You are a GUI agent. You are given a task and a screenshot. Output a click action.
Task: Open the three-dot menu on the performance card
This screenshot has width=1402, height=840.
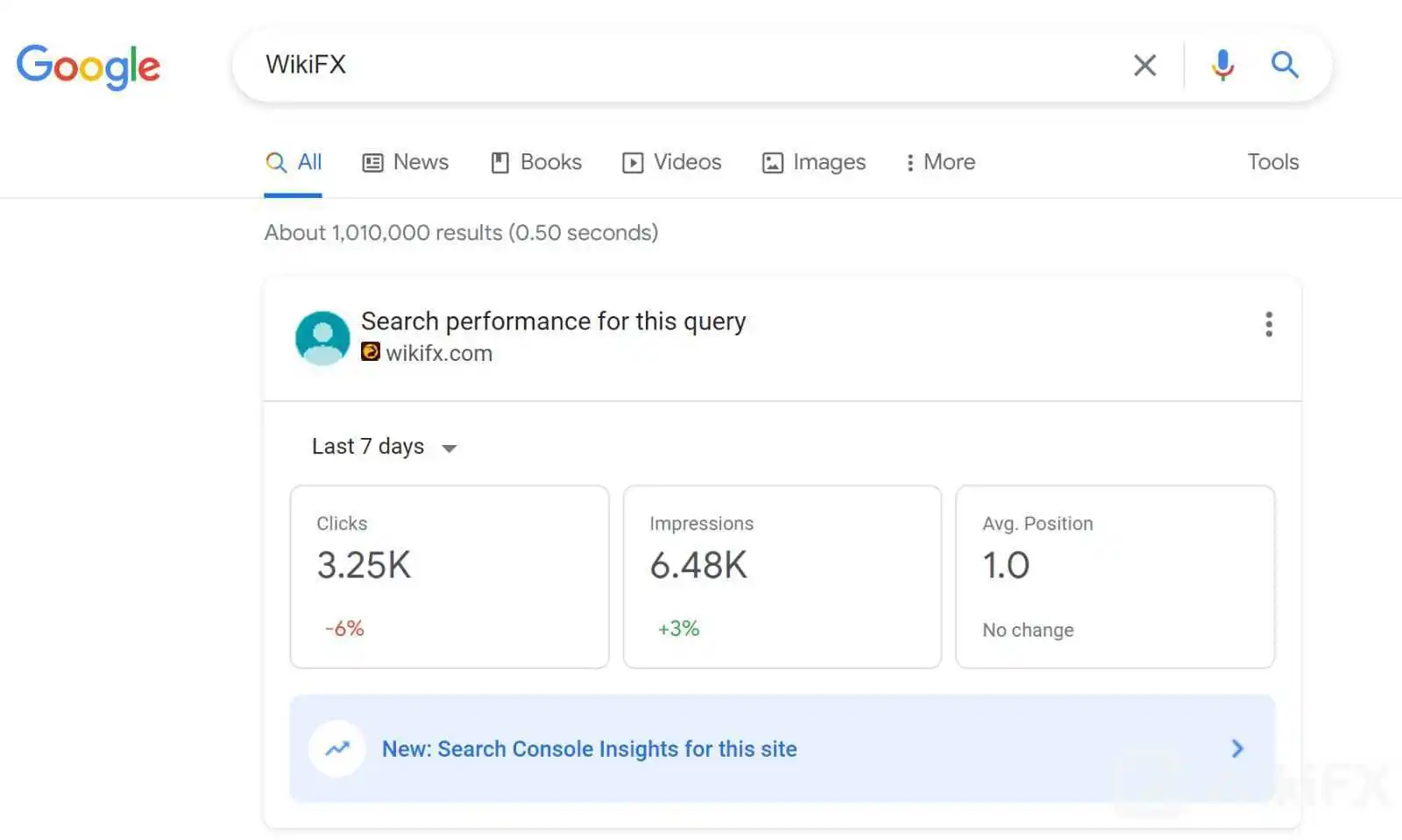click(1269, 324)
